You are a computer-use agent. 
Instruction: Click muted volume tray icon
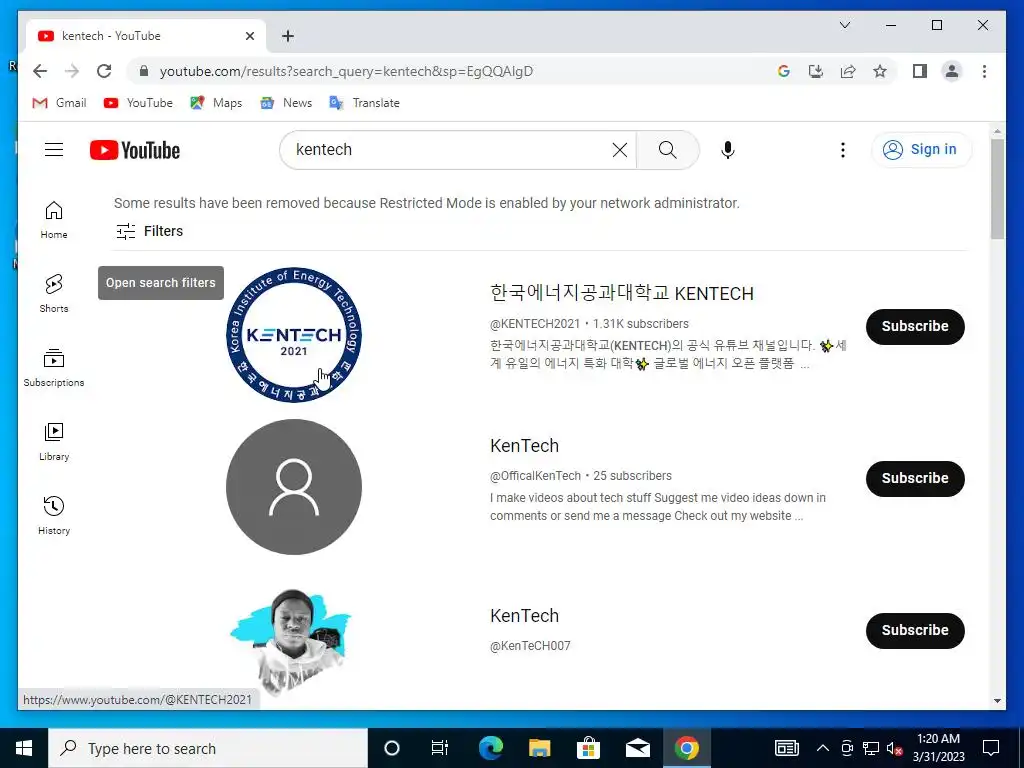point(894,748)
